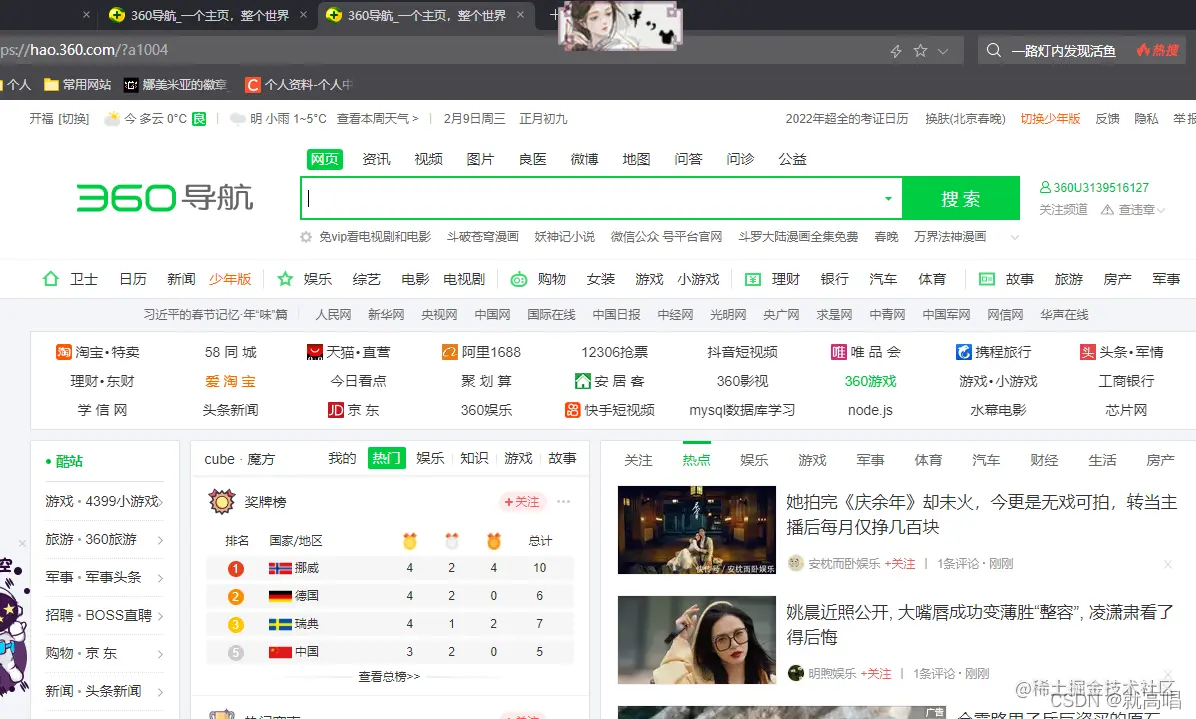Close the second 360导航 browser tab

pyautogui.click(x=303, y=14)
